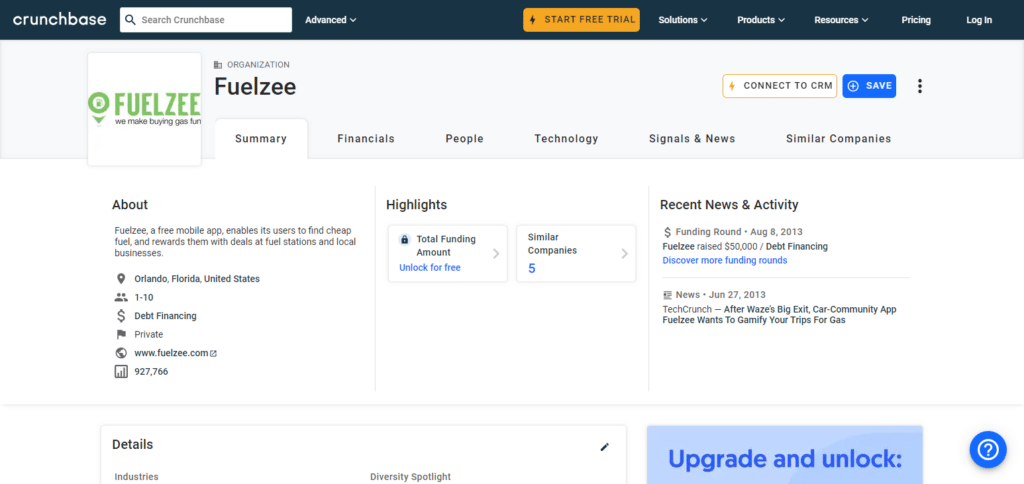This screenshot has width=1024, height=484.
Task: Expand the Solutions menu
Action: point(682,20)
